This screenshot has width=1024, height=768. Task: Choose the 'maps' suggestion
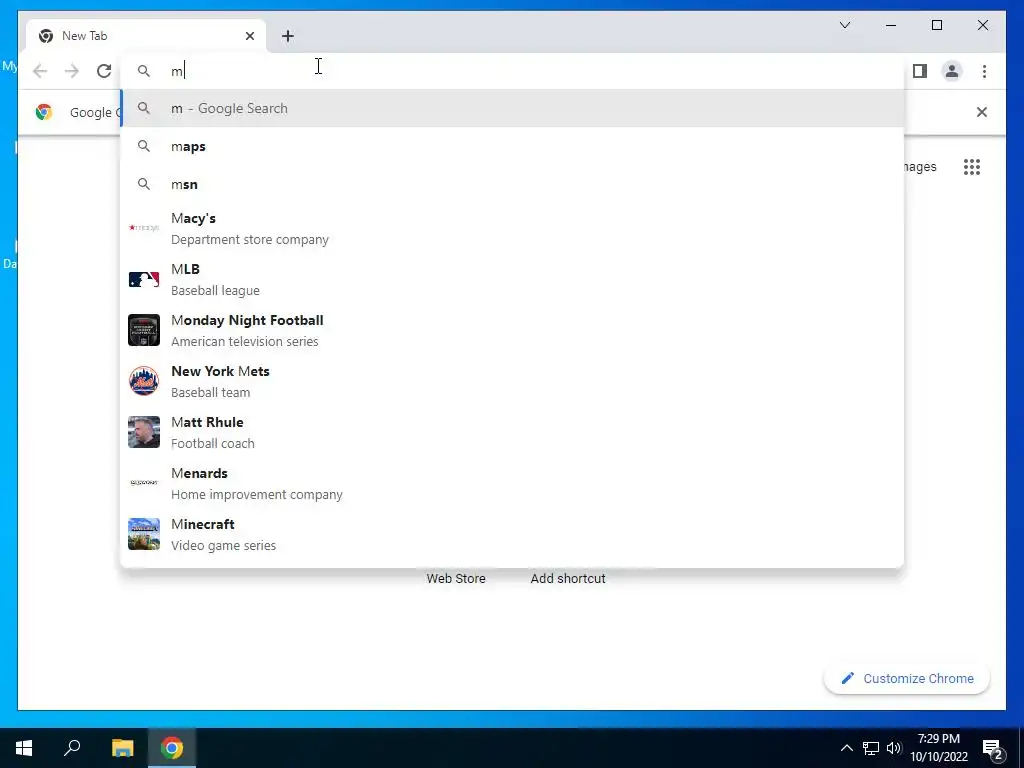pos(513,146)
